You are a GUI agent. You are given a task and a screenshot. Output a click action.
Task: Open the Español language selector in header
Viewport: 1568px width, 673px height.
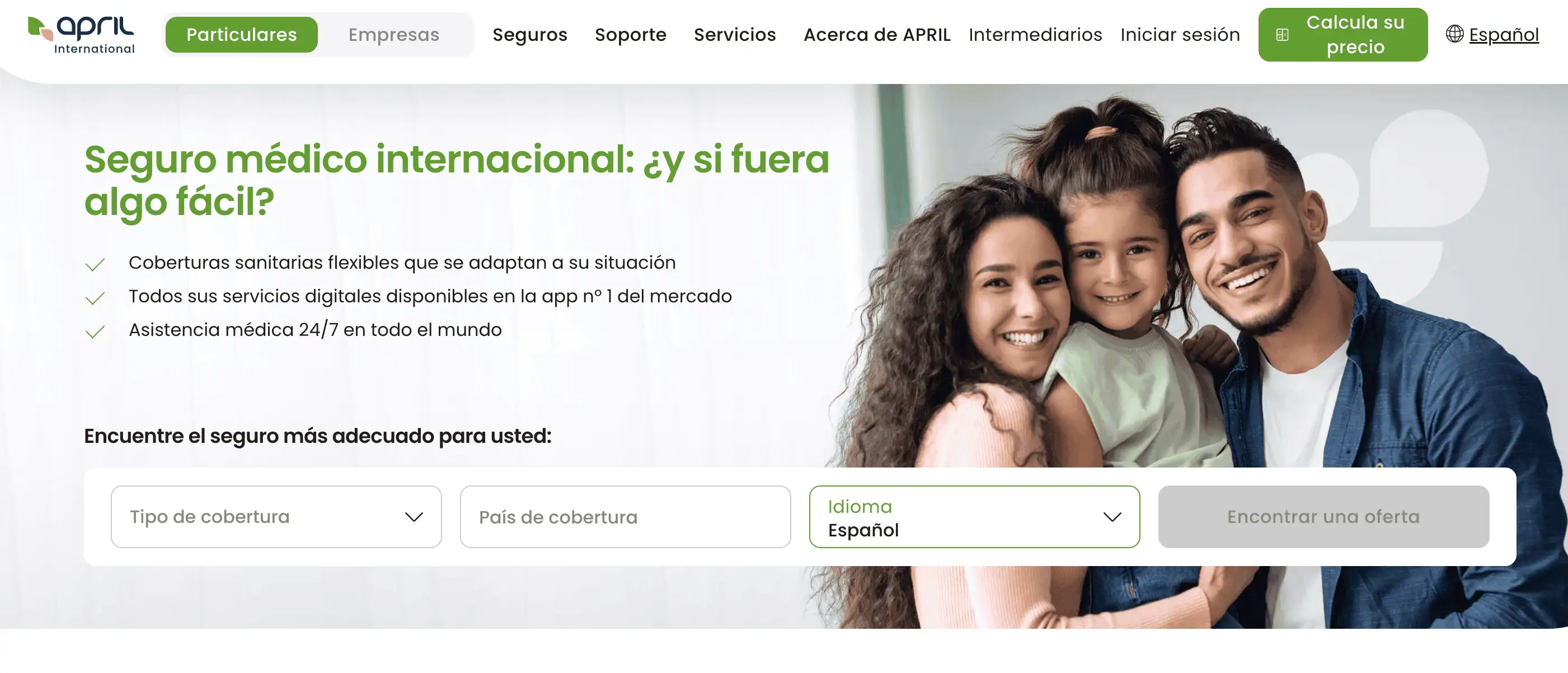pos(1492,35)
